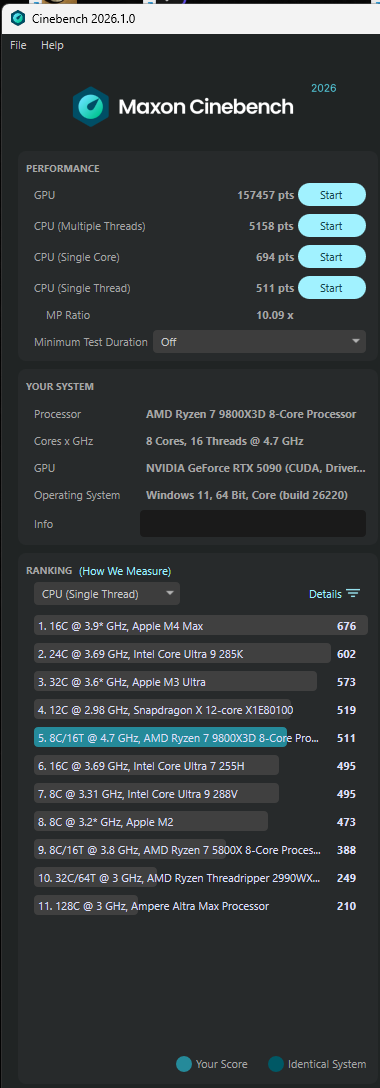This screenshot has height=1088, width=380.
Task: Click the single core score 694 pts
Action: point(275,257)
